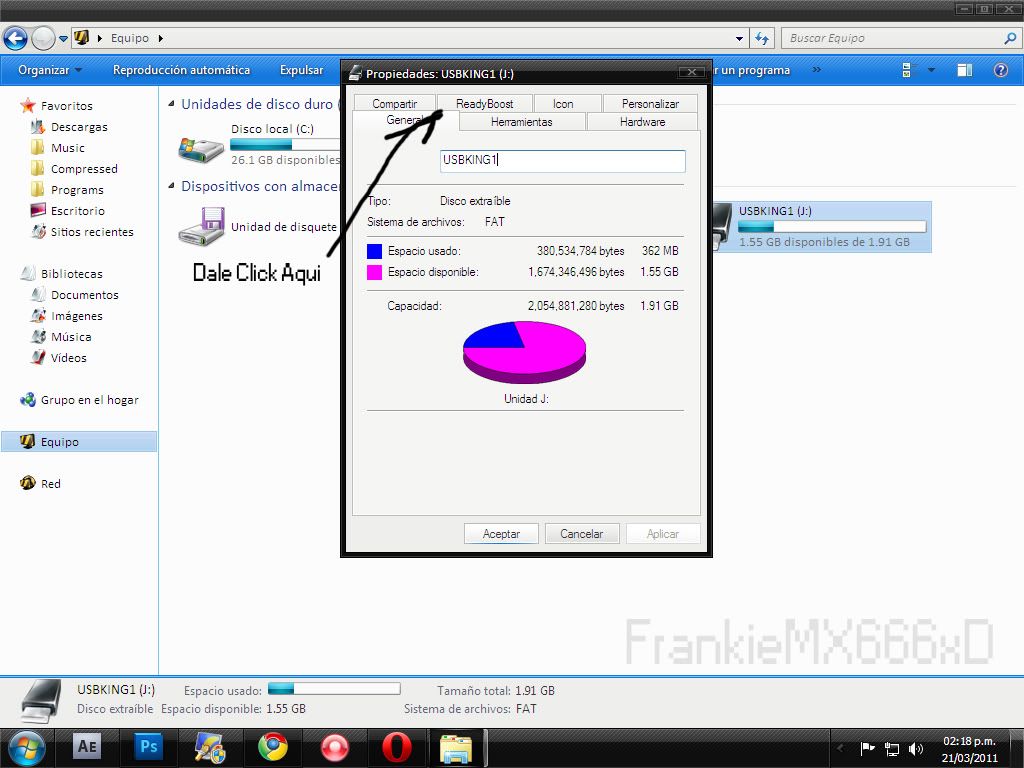Click the After Effects taskbar icon
This screenshot has width=1024, height=768.
87,747
